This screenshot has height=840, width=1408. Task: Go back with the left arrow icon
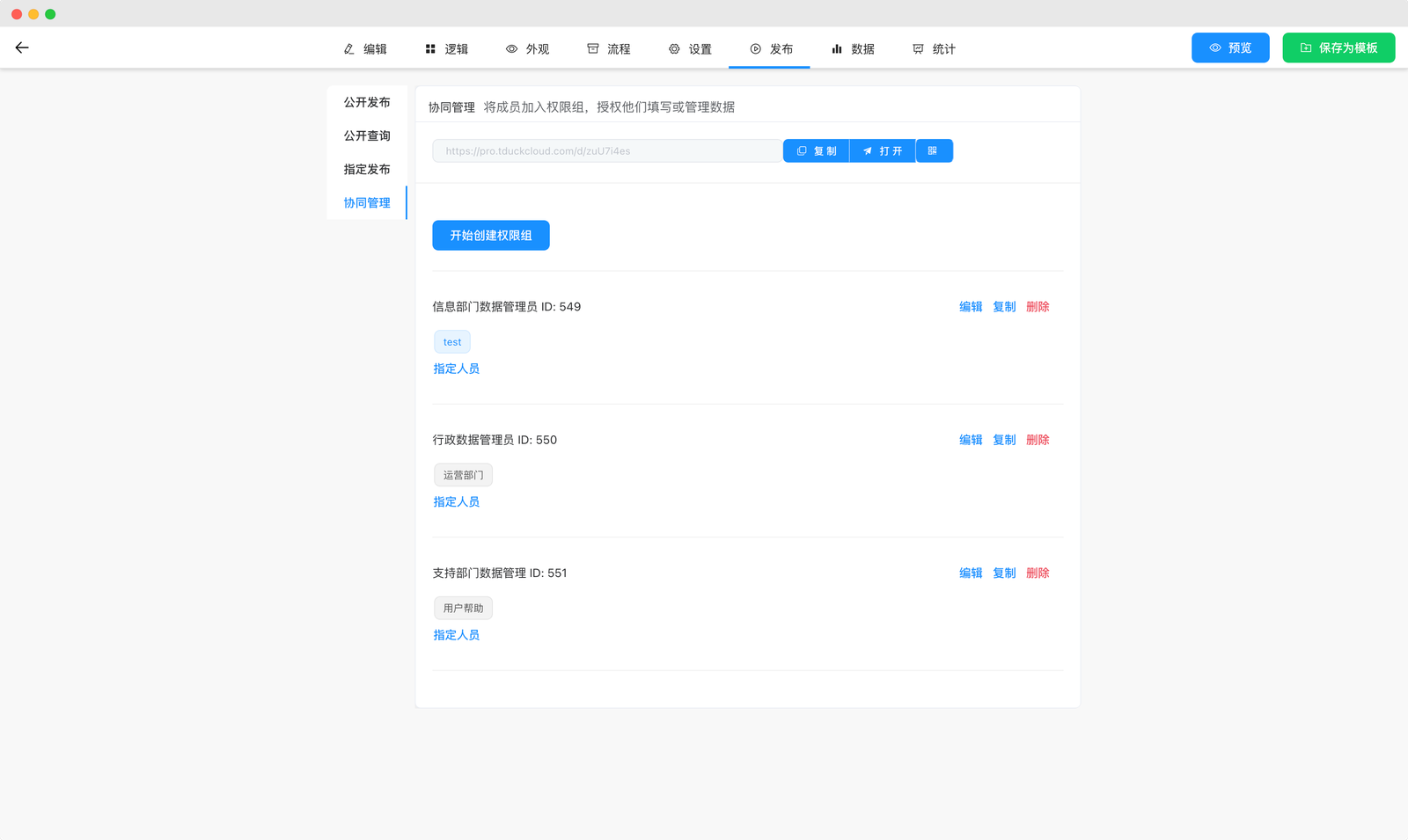click(22, 47)
